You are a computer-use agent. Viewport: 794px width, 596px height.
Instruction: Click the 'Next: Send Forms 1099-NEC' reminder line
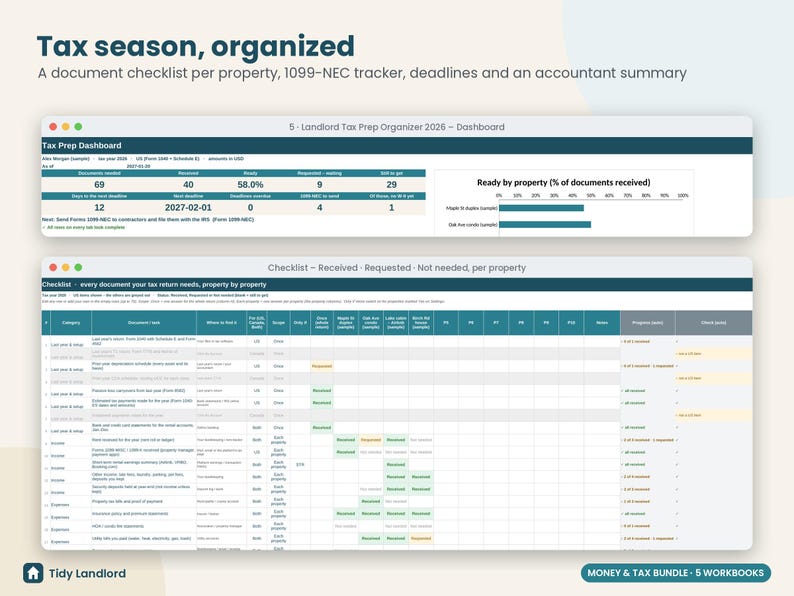coord(148,220)
